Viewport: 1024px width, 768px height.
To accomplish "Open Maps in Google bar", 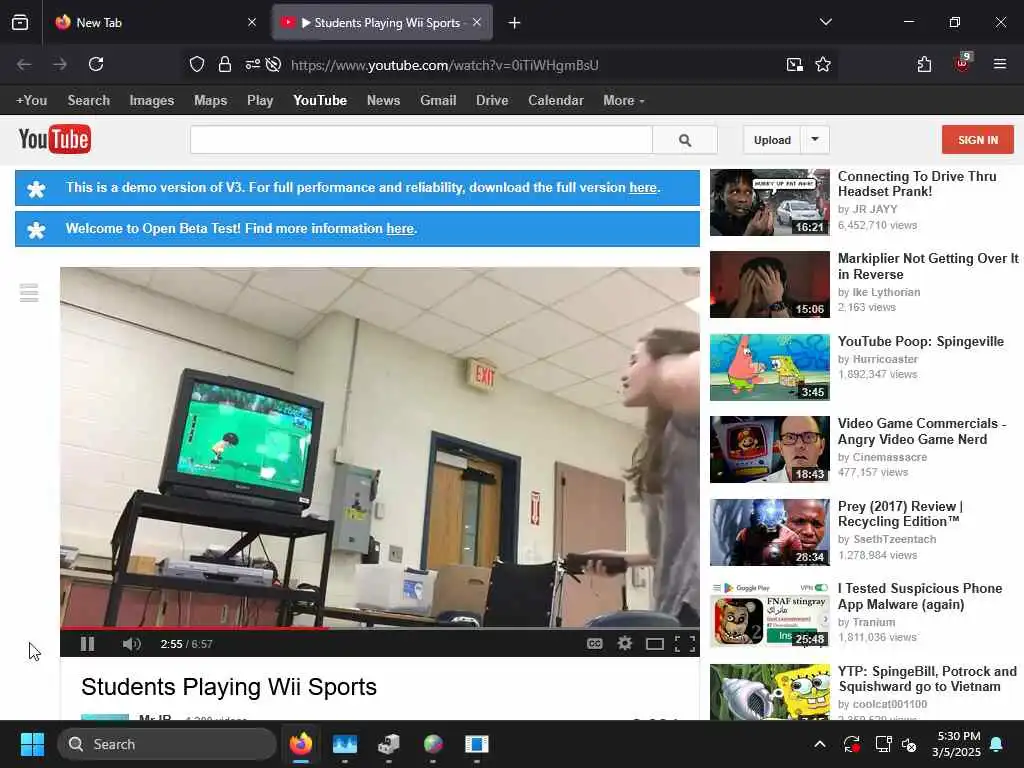I will coord(210,101).
